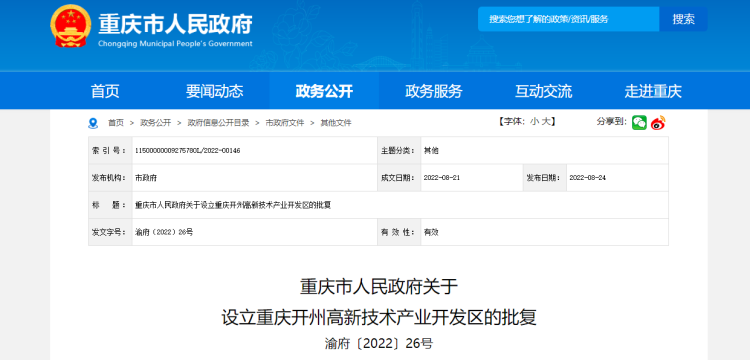Click the 发布日期 value 2022-08-24
The height and width of the screenshot is (360, 750).
pos(588,178)
